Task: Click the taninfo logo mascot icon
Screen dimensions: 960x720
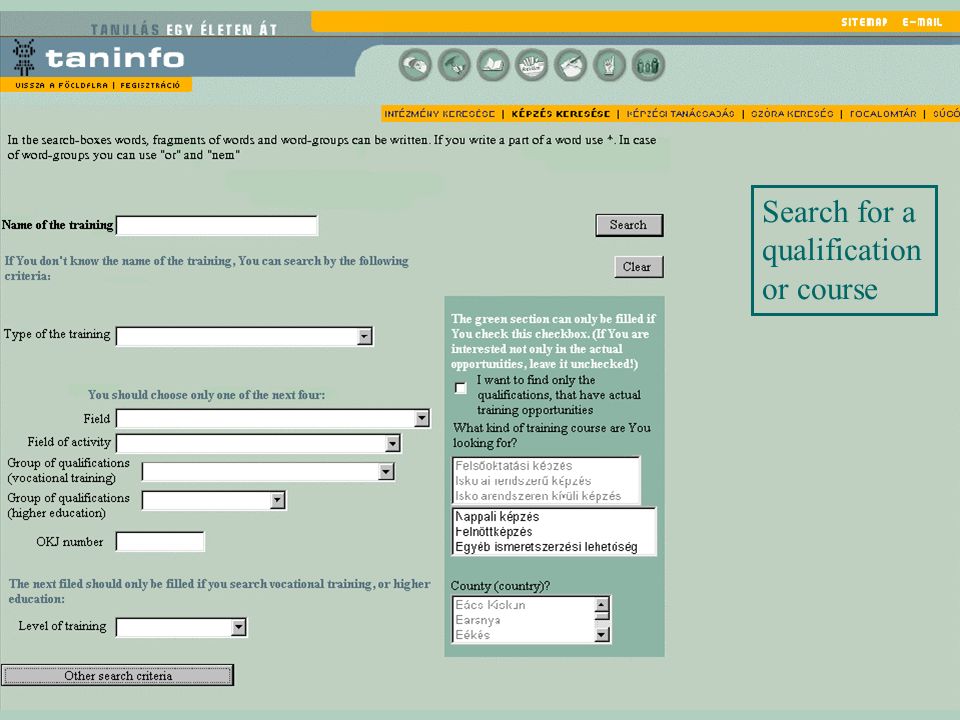Action: click(x=24, y=57)
